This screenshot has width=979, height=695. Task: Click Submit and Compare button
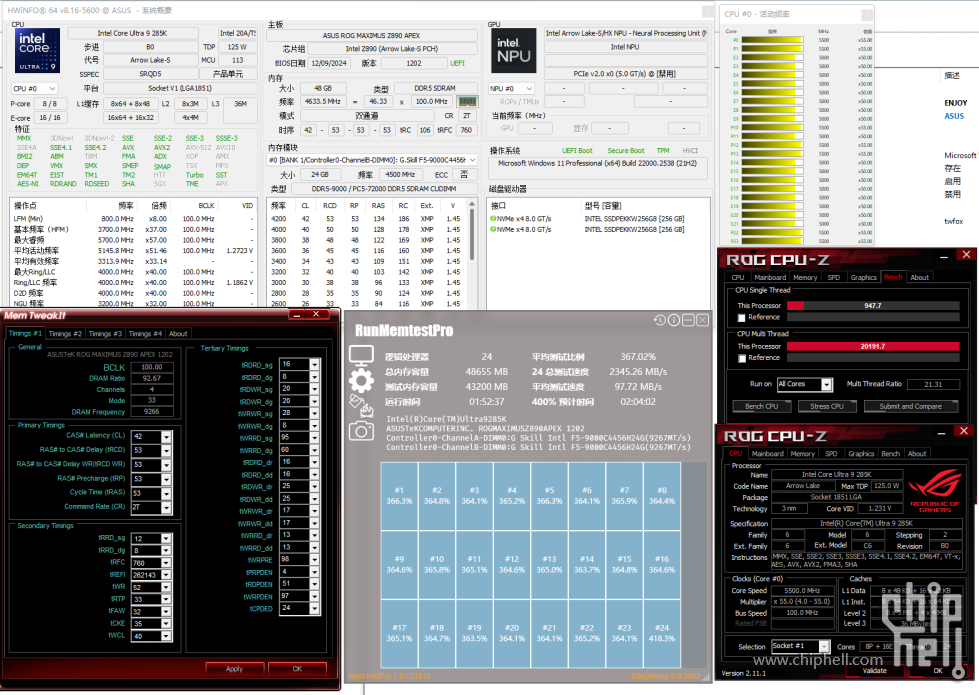[x=910, y=407]
